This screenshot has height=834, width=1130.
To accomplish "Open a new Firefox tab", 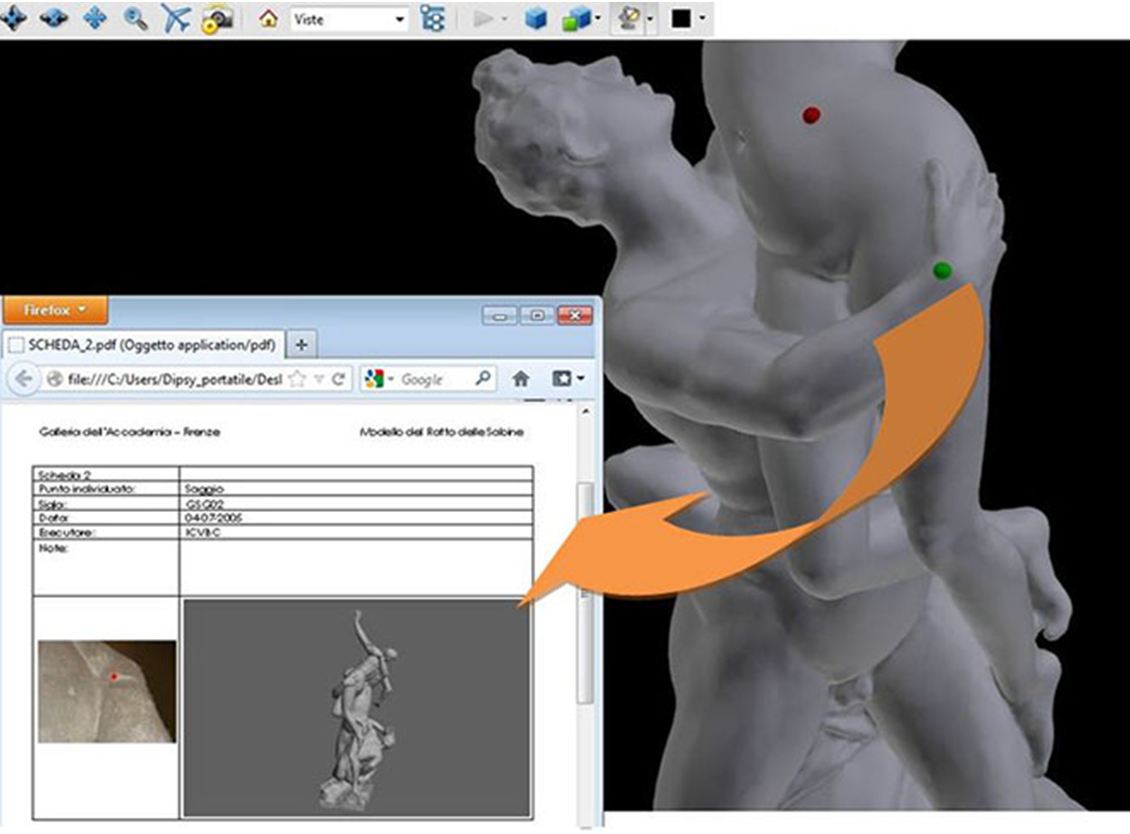I will pos(302,344).
